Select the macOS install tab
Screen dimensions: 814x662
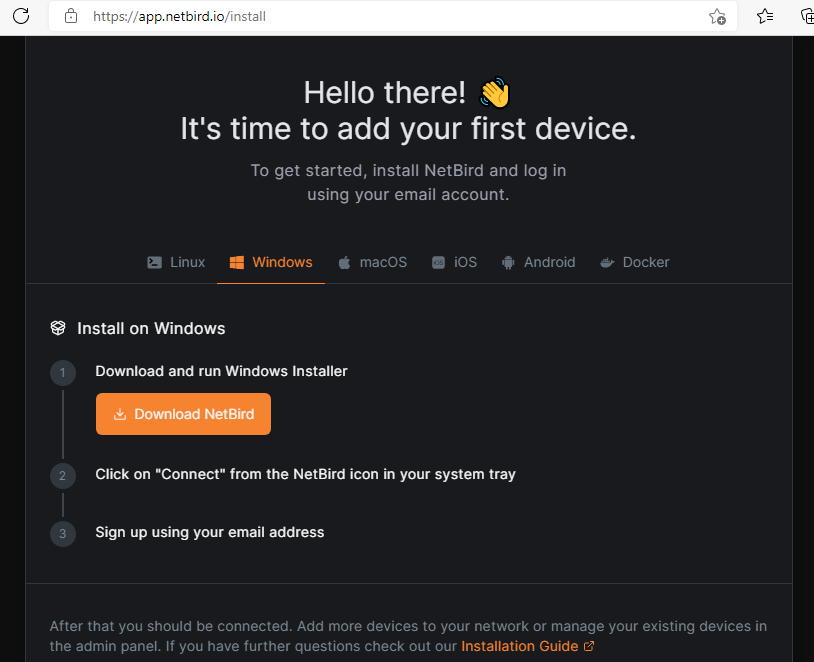(x=383, y=262)
